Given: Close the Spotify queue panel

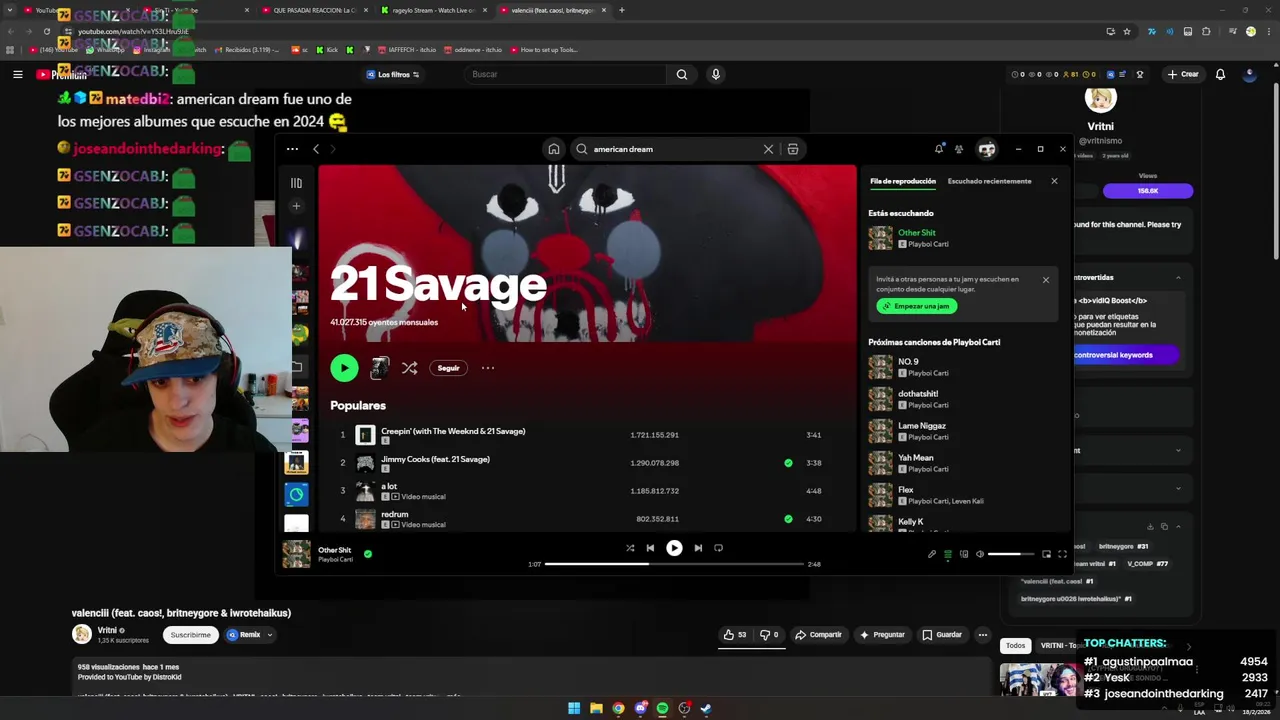Looking at the screenshot, I should click(1054, 181).
